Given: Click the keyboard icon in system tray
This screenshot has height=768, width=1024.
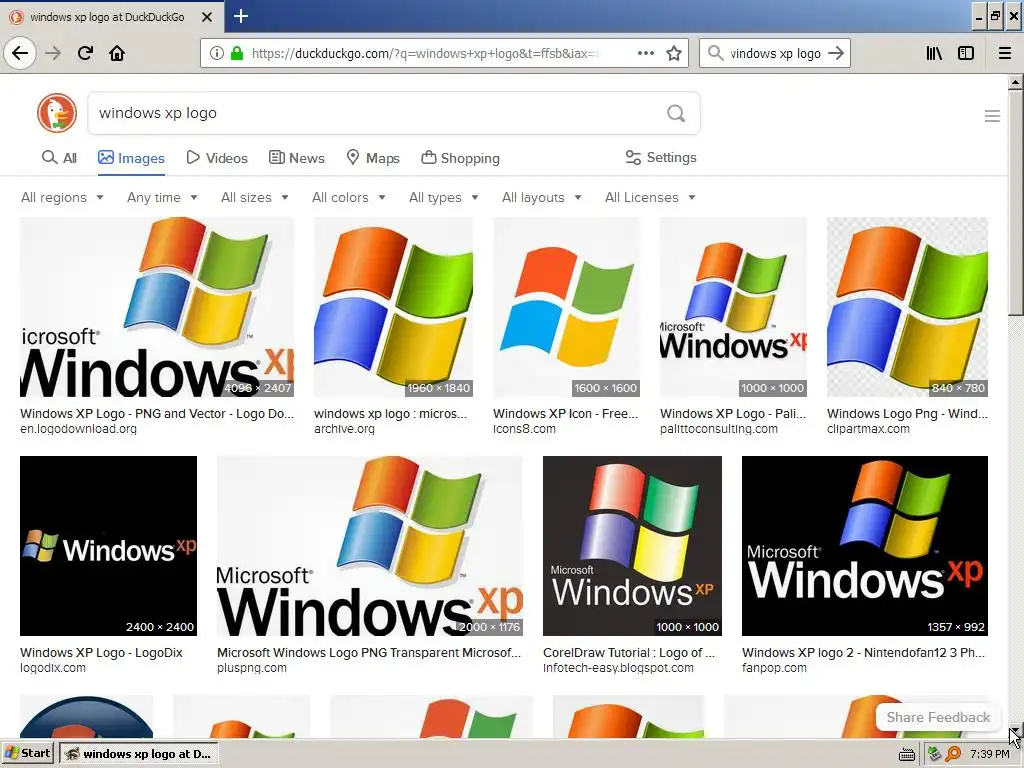Looking at the screenshot, I should pyautogui.click(x=906, y=754).
